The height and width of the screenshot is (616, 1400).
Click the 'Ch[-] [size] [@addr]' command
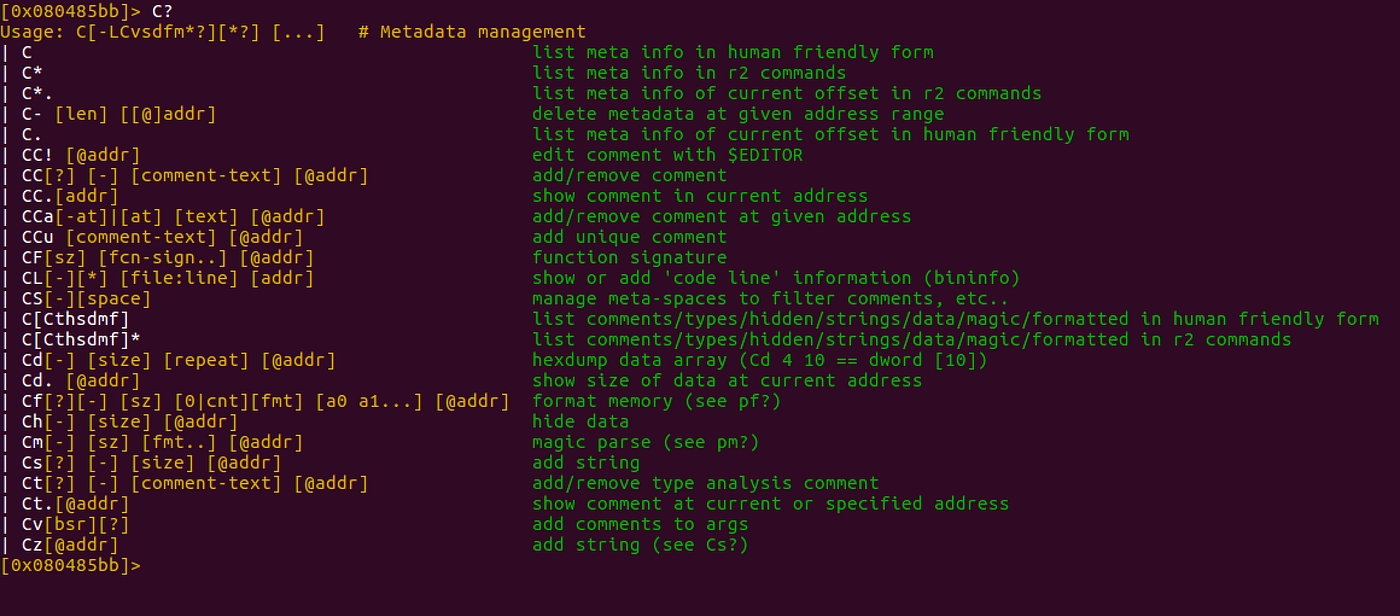click(130, 422)
